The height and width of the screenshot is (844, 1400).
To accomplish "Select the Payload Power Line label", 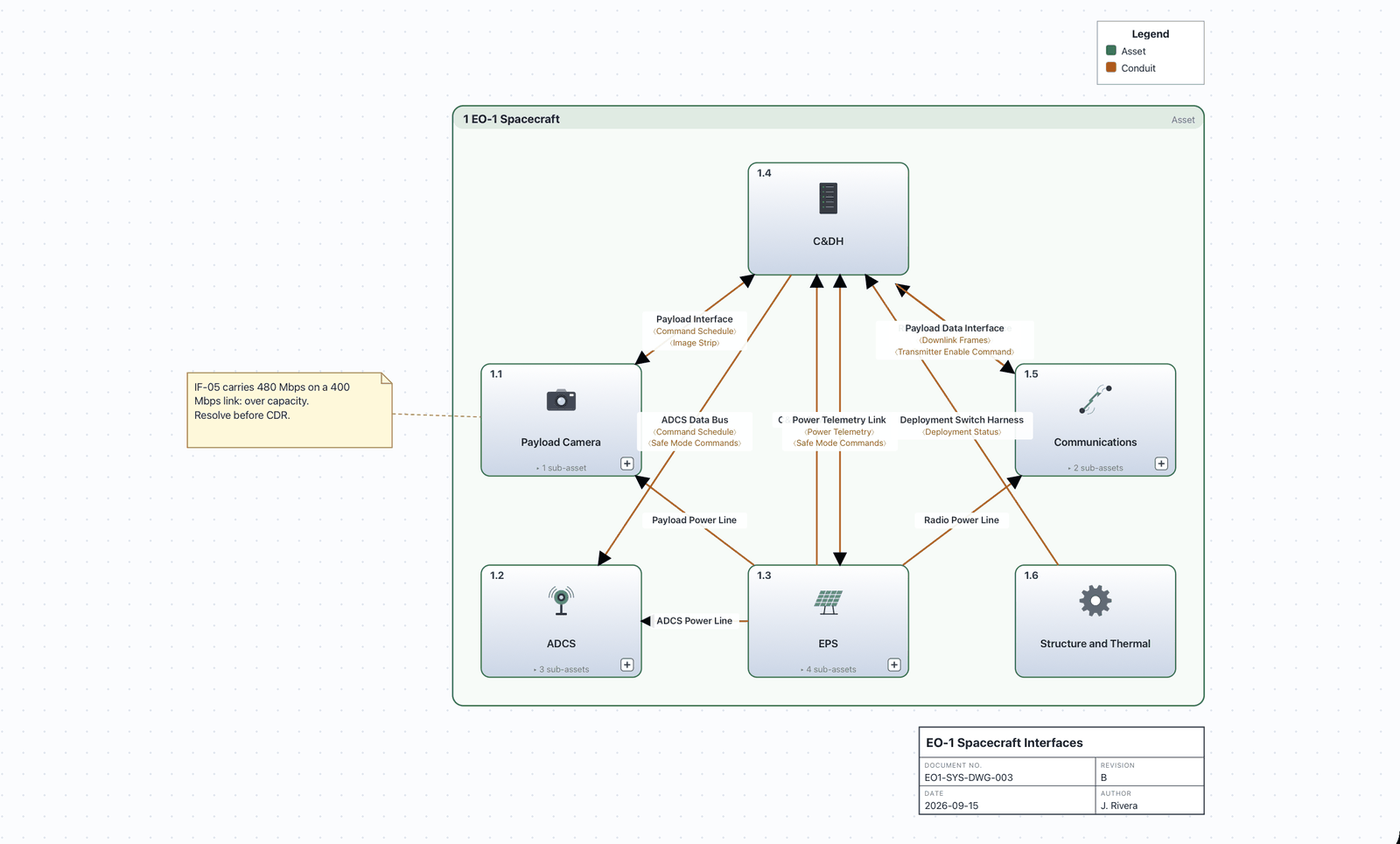I will (x=694, y=520).
